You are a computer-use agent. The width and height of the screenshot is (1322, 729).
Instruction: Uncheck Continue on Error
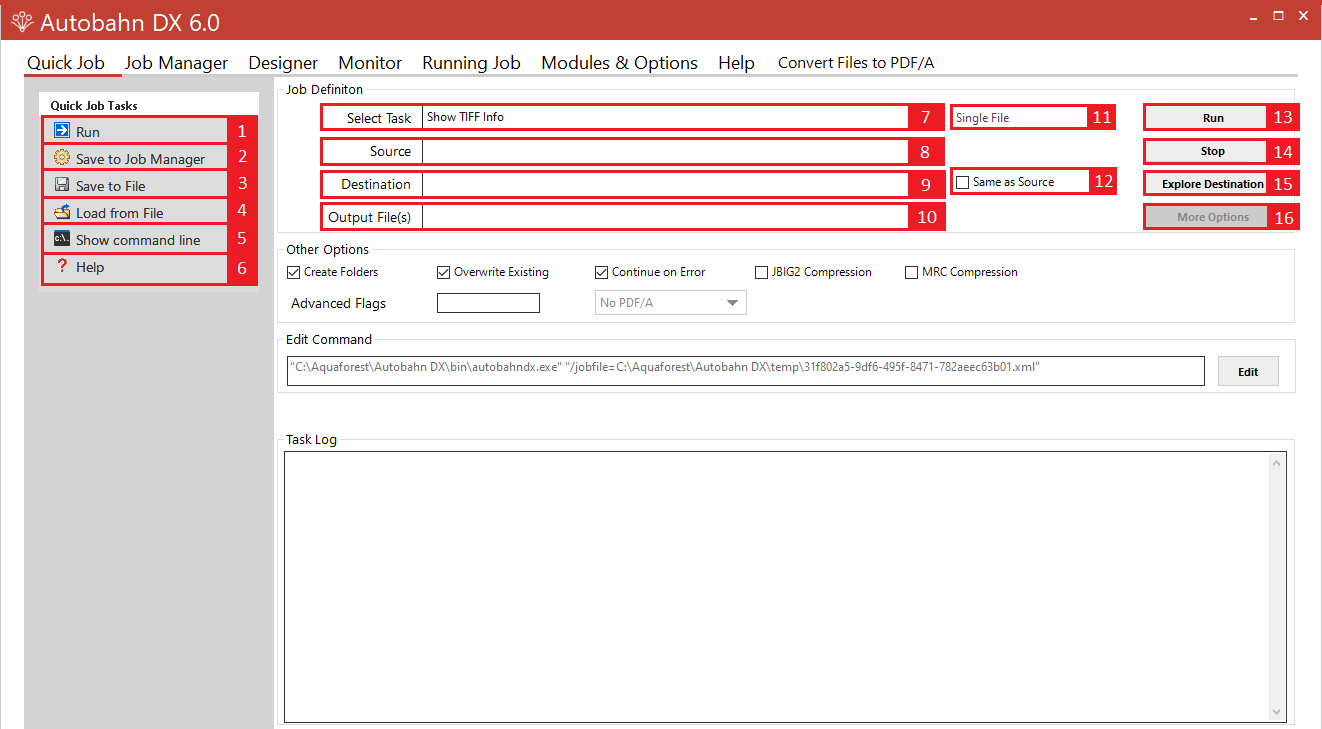601,272
